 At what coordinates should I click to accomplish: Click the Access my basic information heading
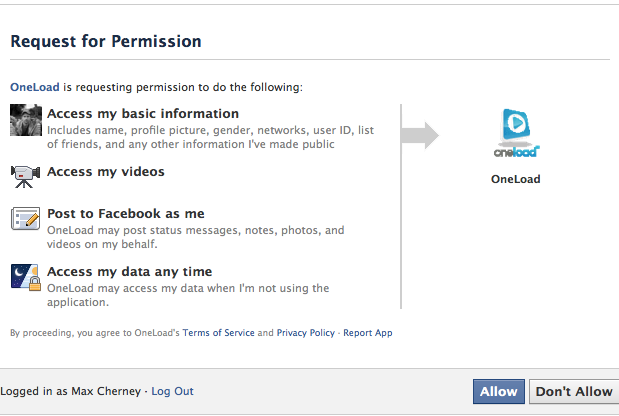[x=143, y=114]
